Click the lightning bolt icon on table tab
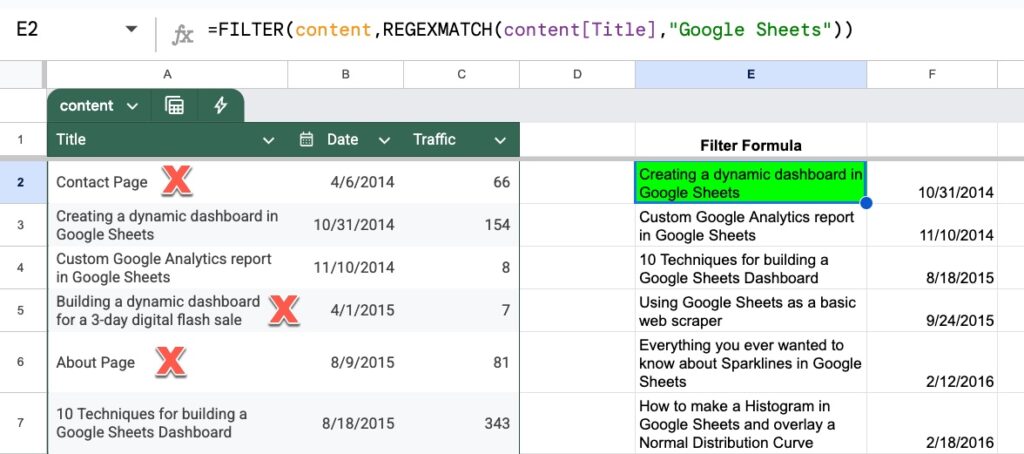Screen dimensions: 1024x454 (x=220, y=106)
